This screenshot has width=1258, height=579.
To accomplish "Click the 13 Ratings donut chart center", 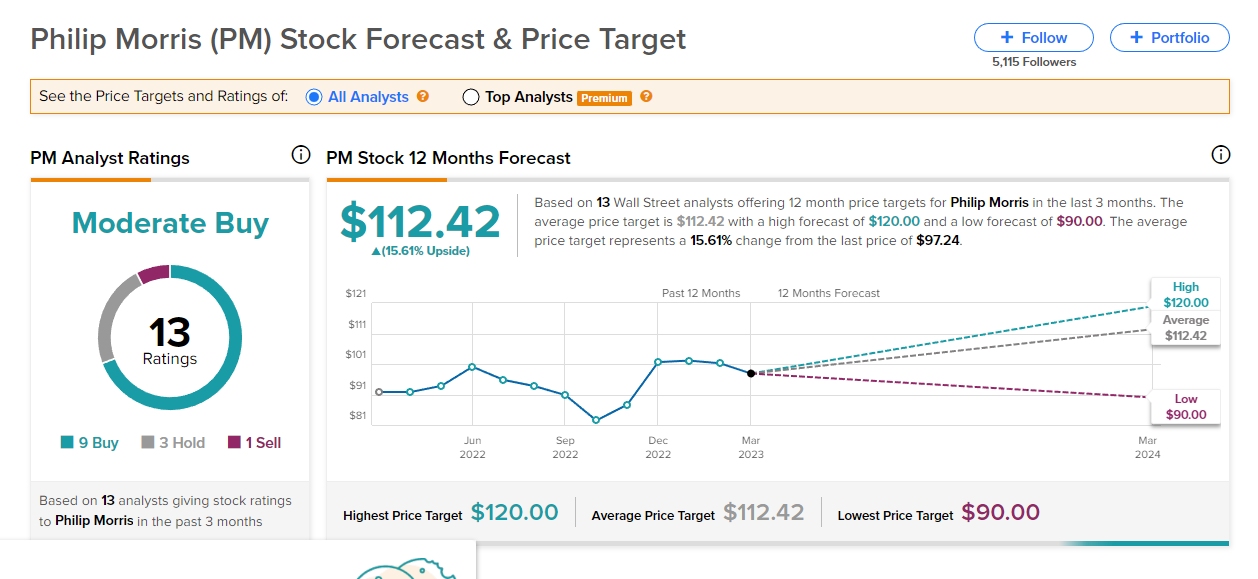I will click(170, 338).
